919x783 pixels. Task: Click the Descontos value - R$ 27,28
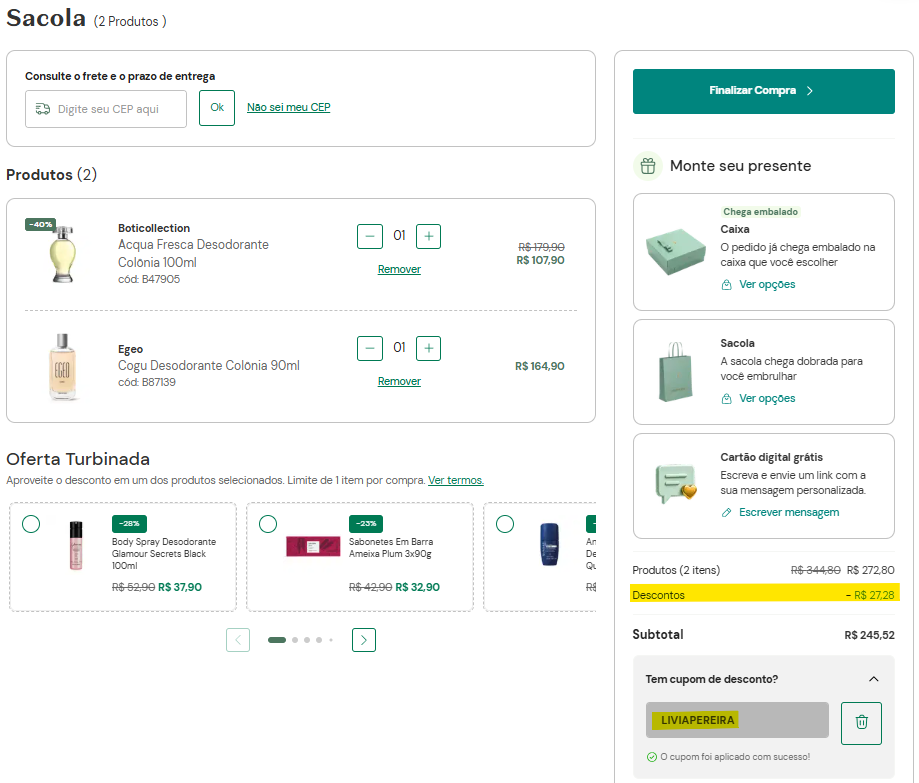pos(870,595)
